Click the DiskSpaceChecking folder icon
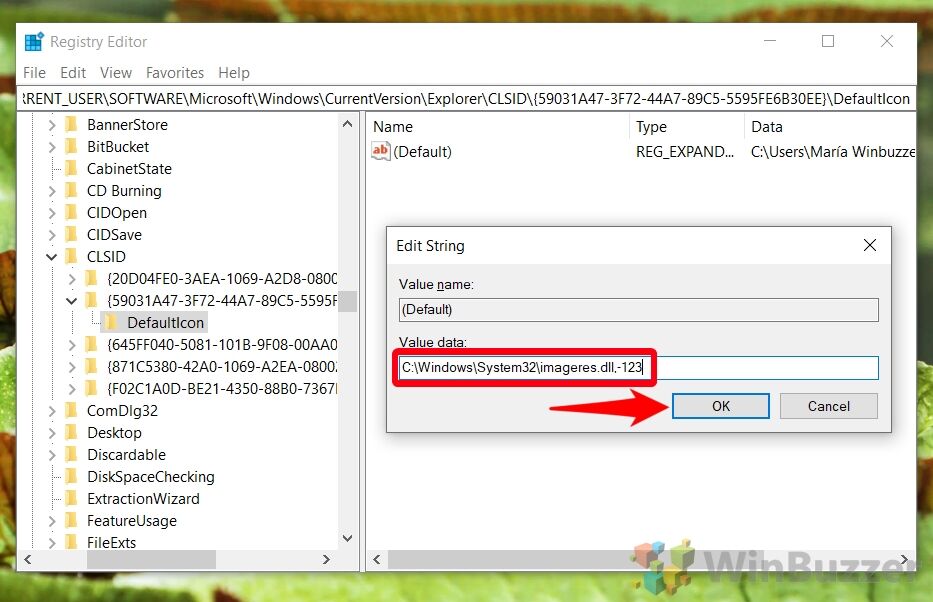Screen dimensions: 933x602 [x=71, y=476]
